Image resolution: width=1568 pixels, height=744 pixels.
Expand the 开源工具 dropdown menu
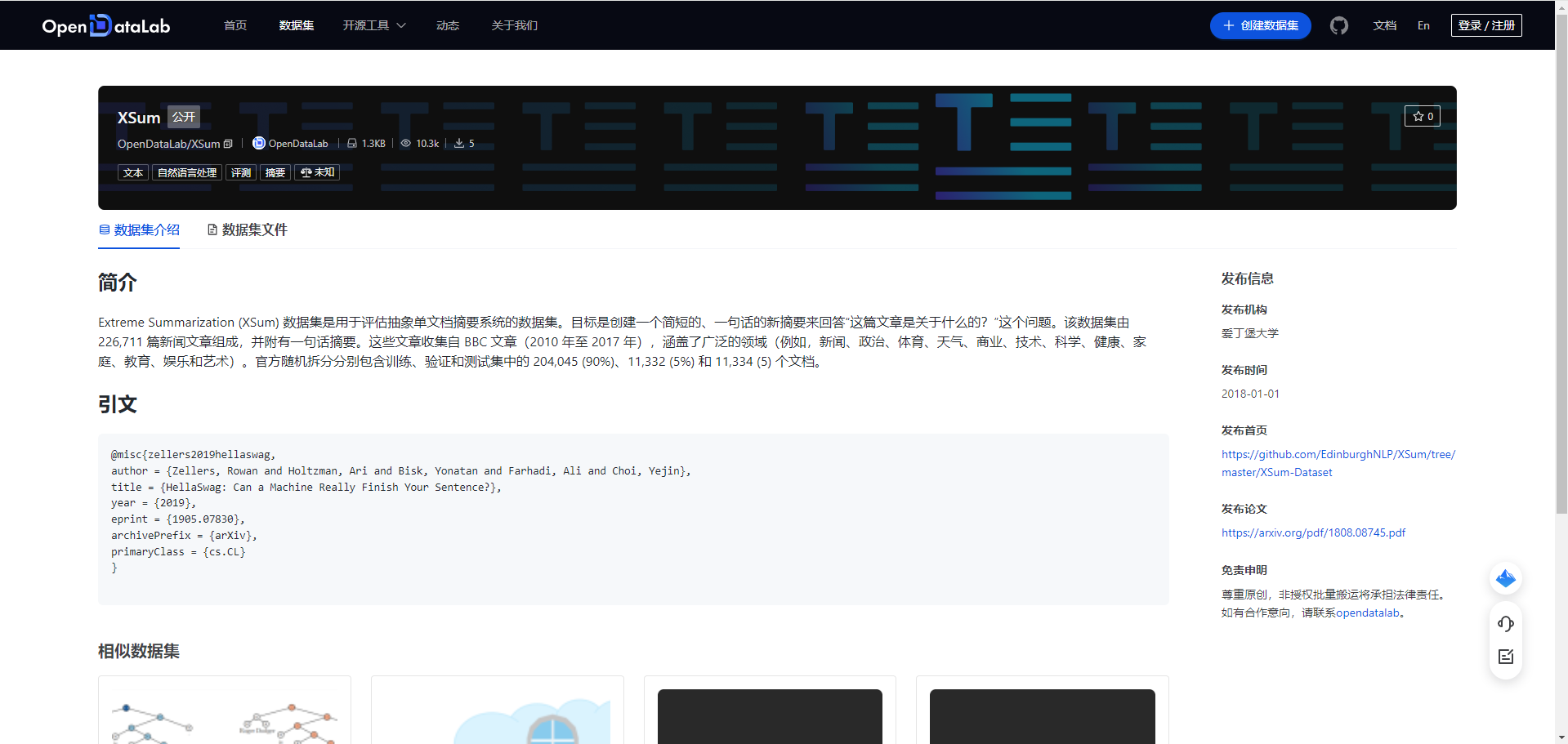click(374, 25)
